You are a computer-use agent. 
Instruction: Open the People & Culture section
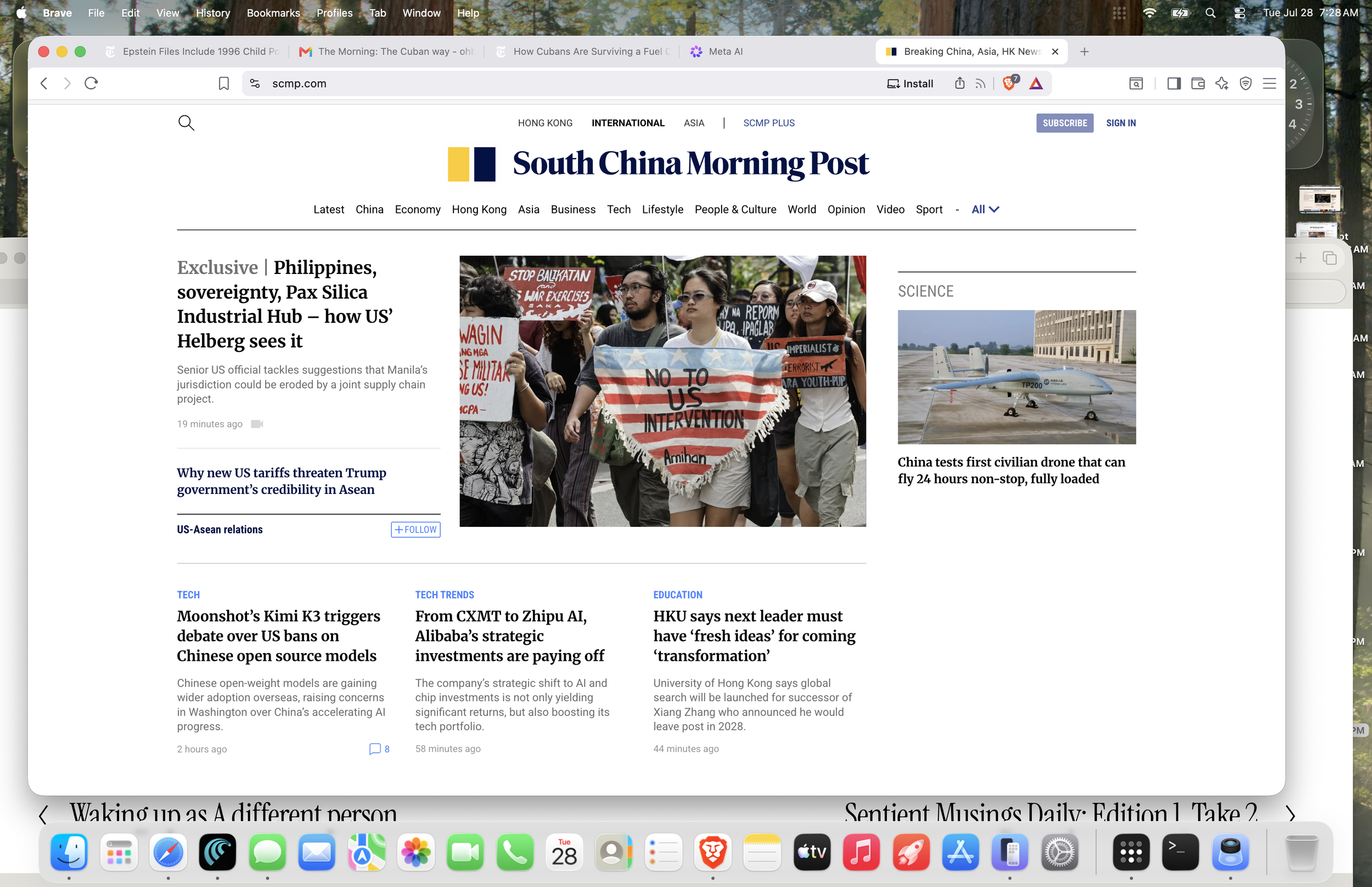pyautogui.click(x=735, y=210)
